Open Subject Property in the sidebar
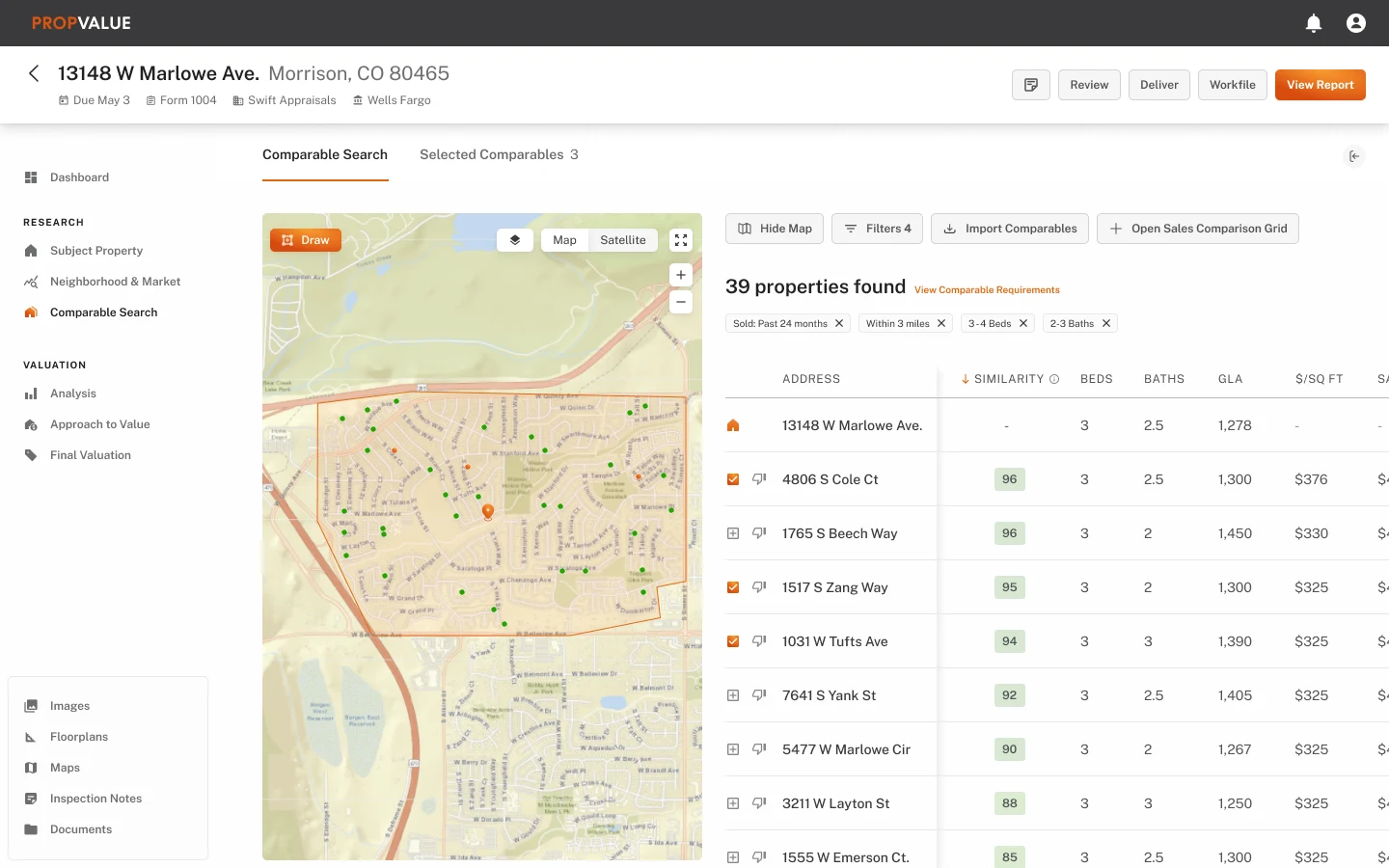 (x=96, y=251)
